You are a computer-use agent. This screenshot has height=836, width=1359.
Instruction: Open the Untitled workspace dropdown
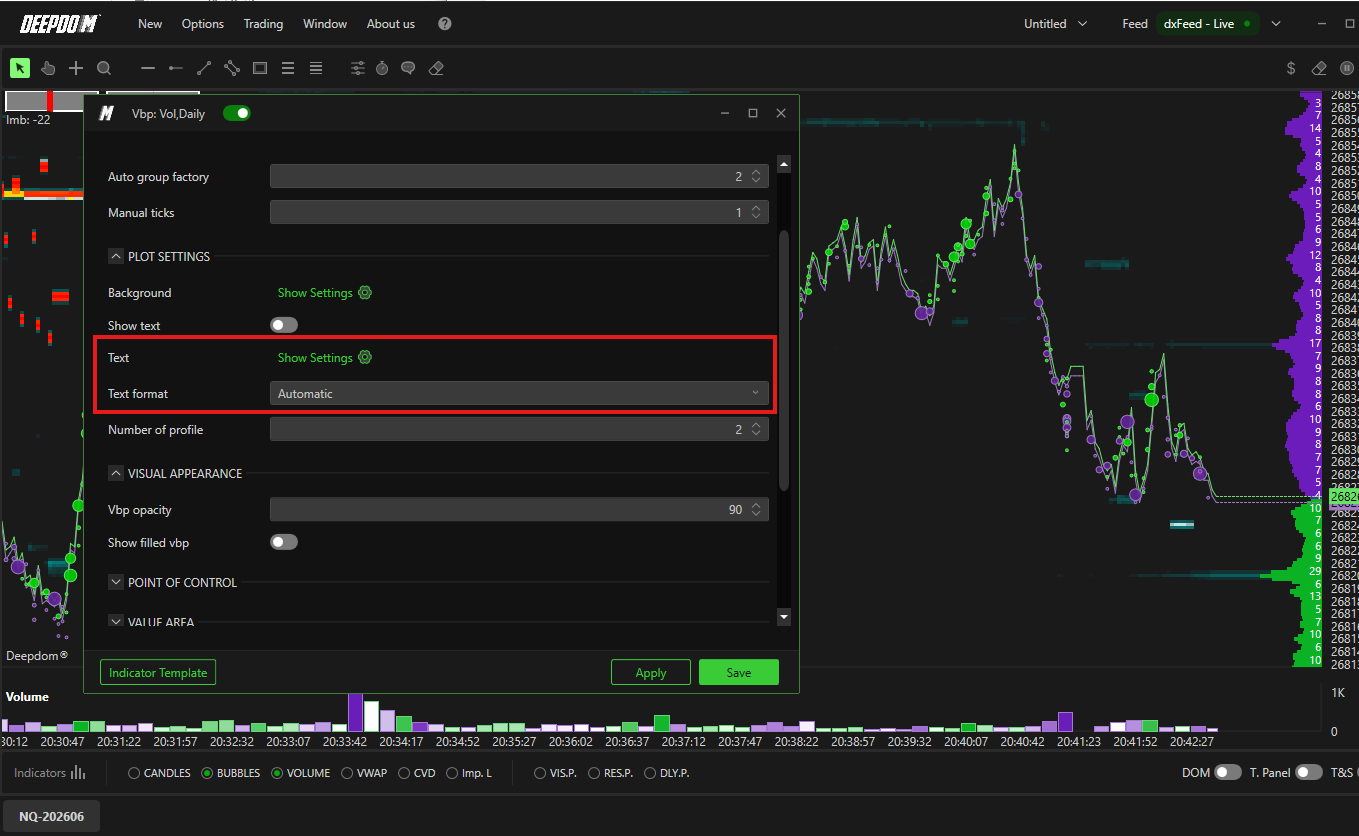[x=1057, y=24]
